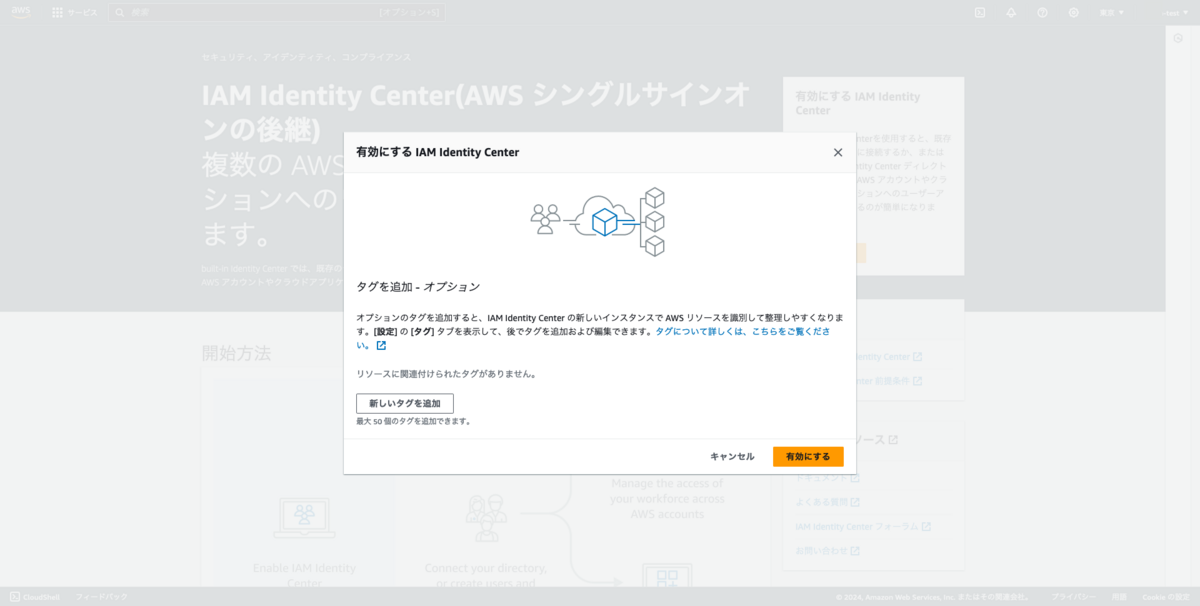Screen dimensions: 1200x606
Task: Open the サービス grid menu
Action: click(x=75, y=12)
